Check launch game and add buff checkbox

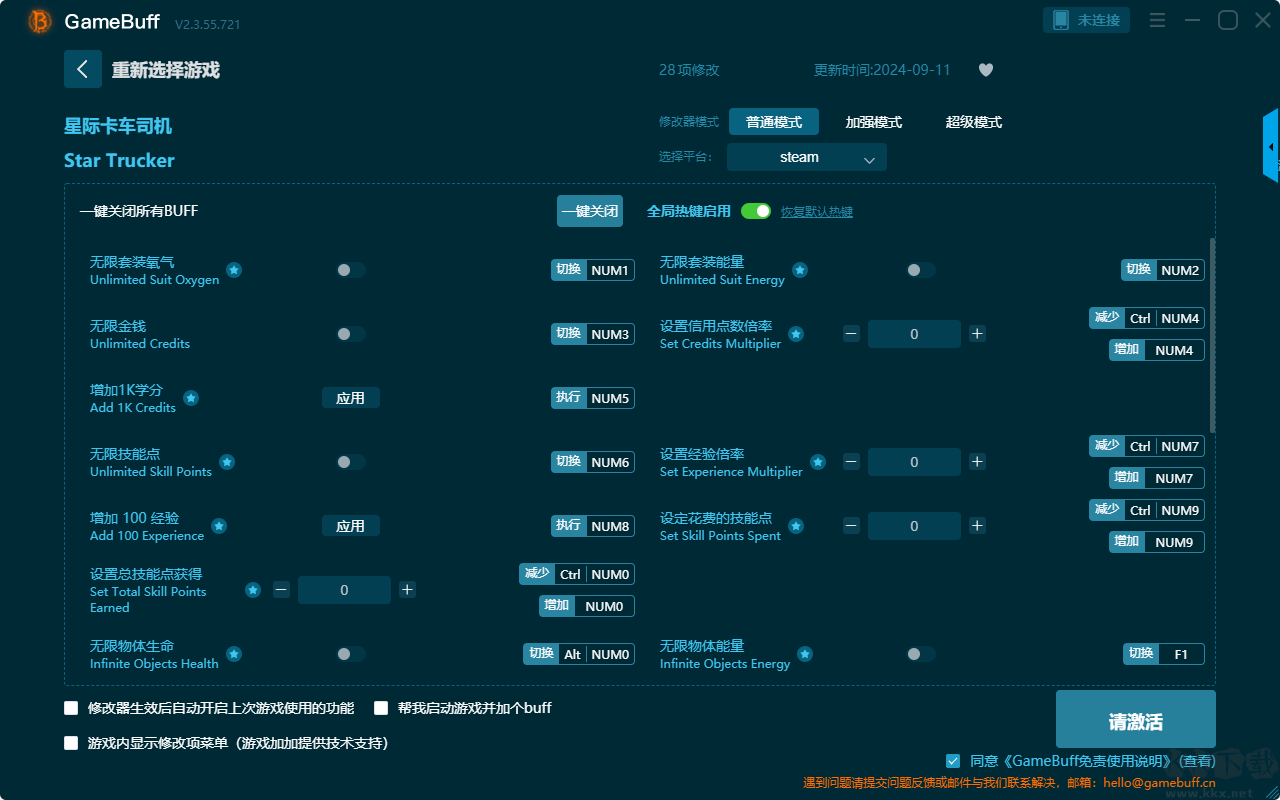[381, 708]
